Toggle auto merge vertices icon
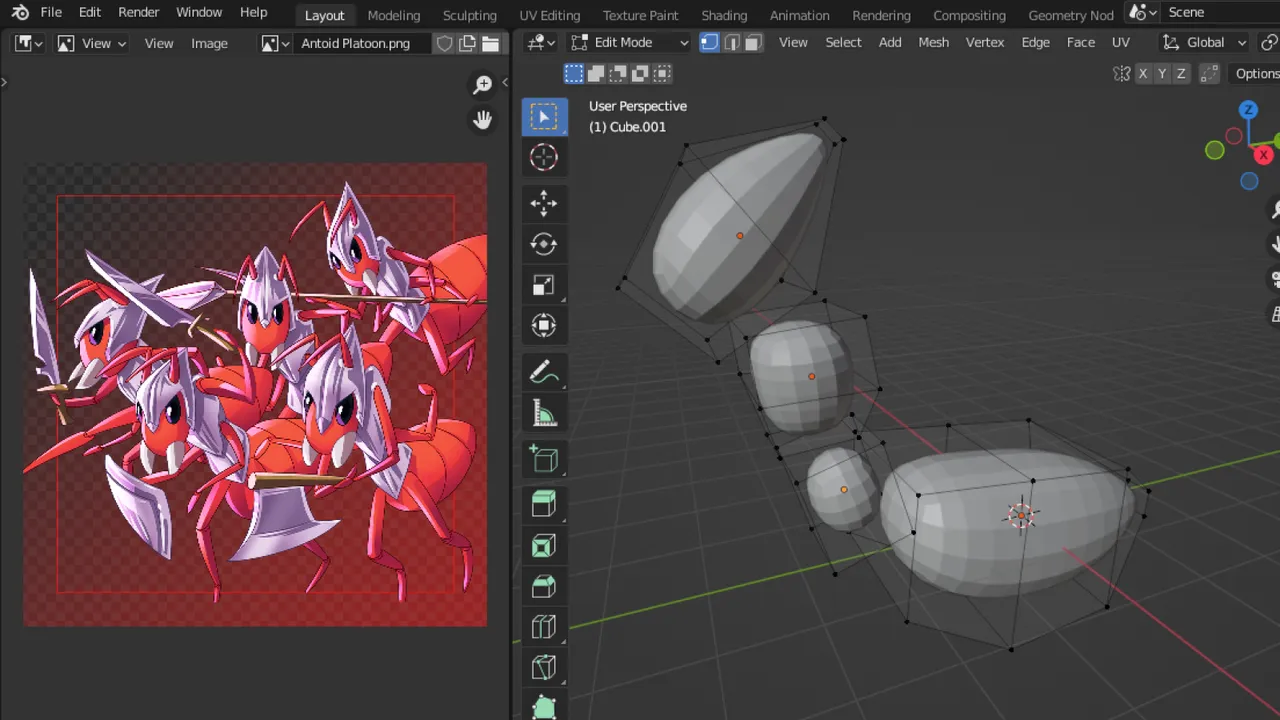Viewport: 1280px width, 720px height. [x=1209, y=74]
